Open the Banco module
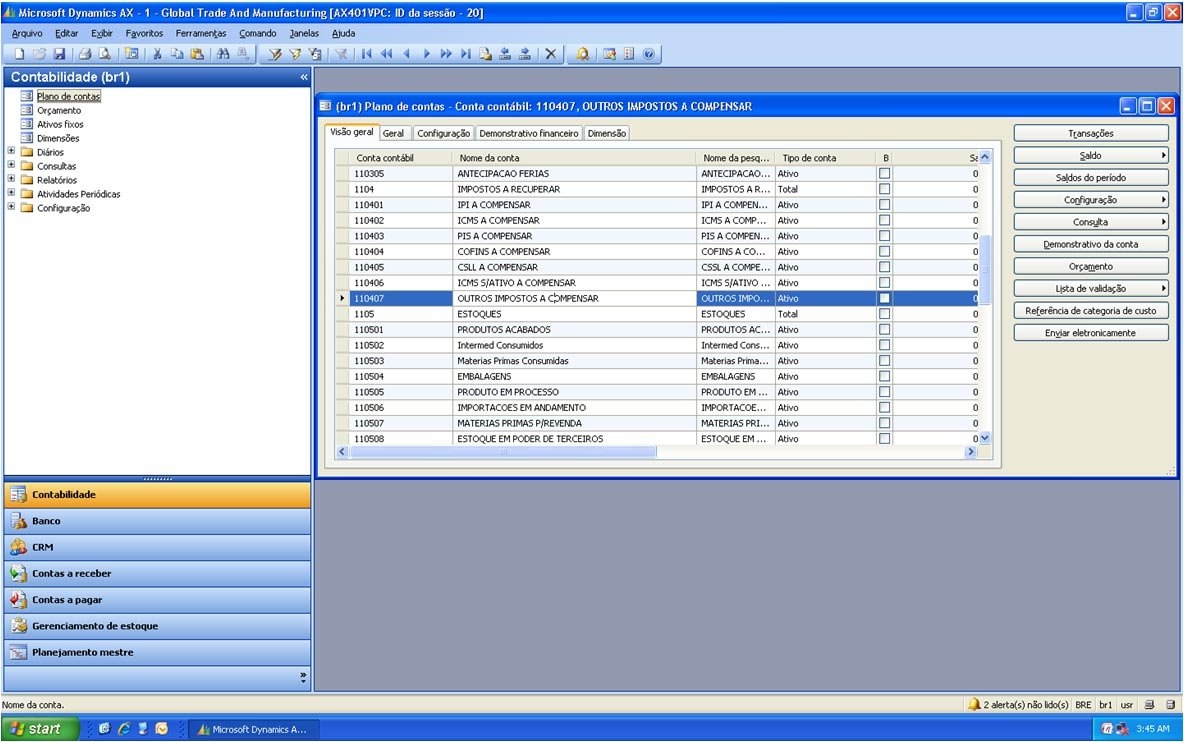The width and height of the screenshot is (1184, 742). pos(157,521)
